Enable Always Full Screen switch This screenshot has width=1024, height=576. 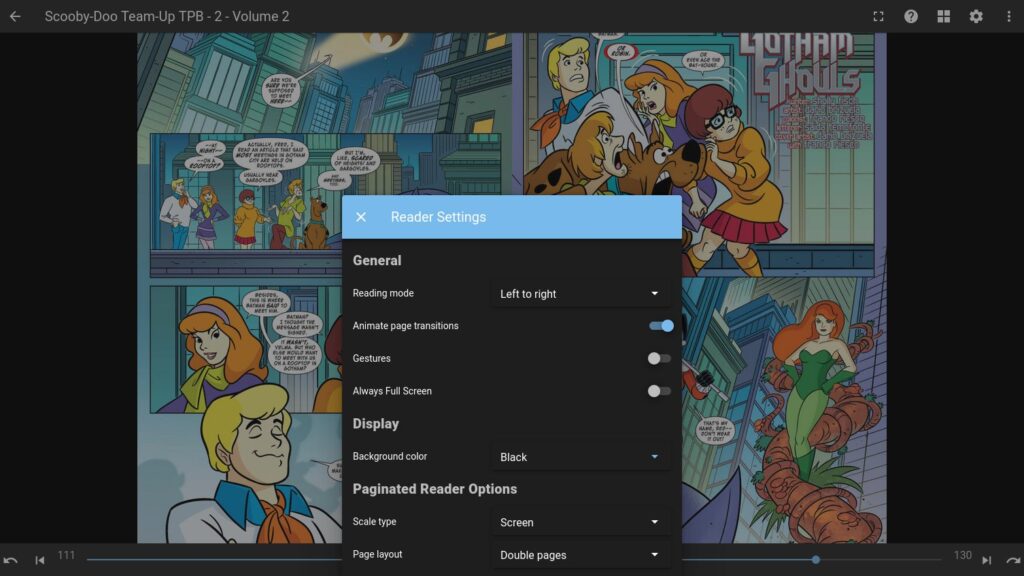659,391
